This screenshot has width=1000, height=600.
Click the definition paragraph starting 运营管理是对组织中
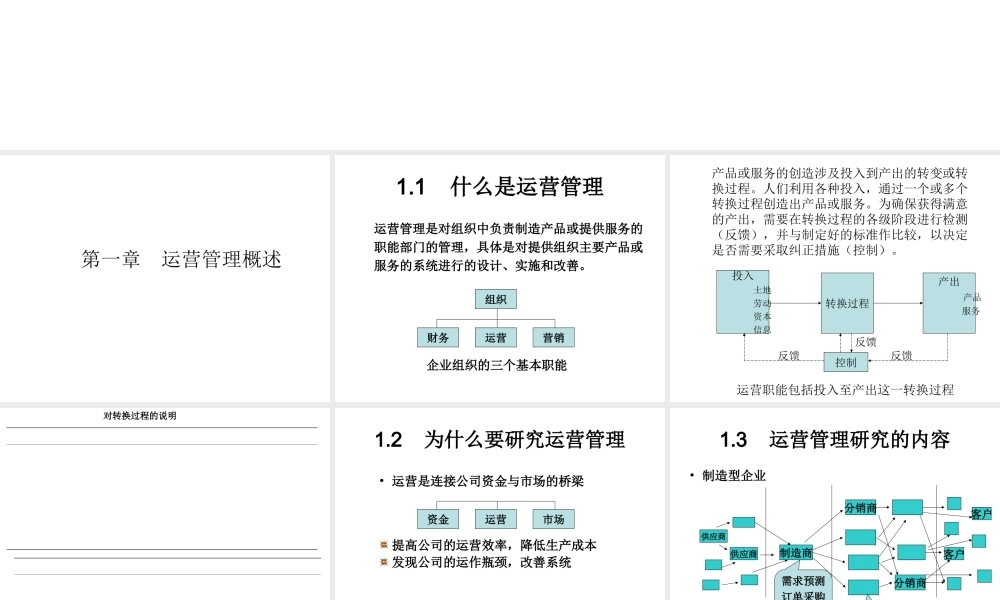[508, 247]
